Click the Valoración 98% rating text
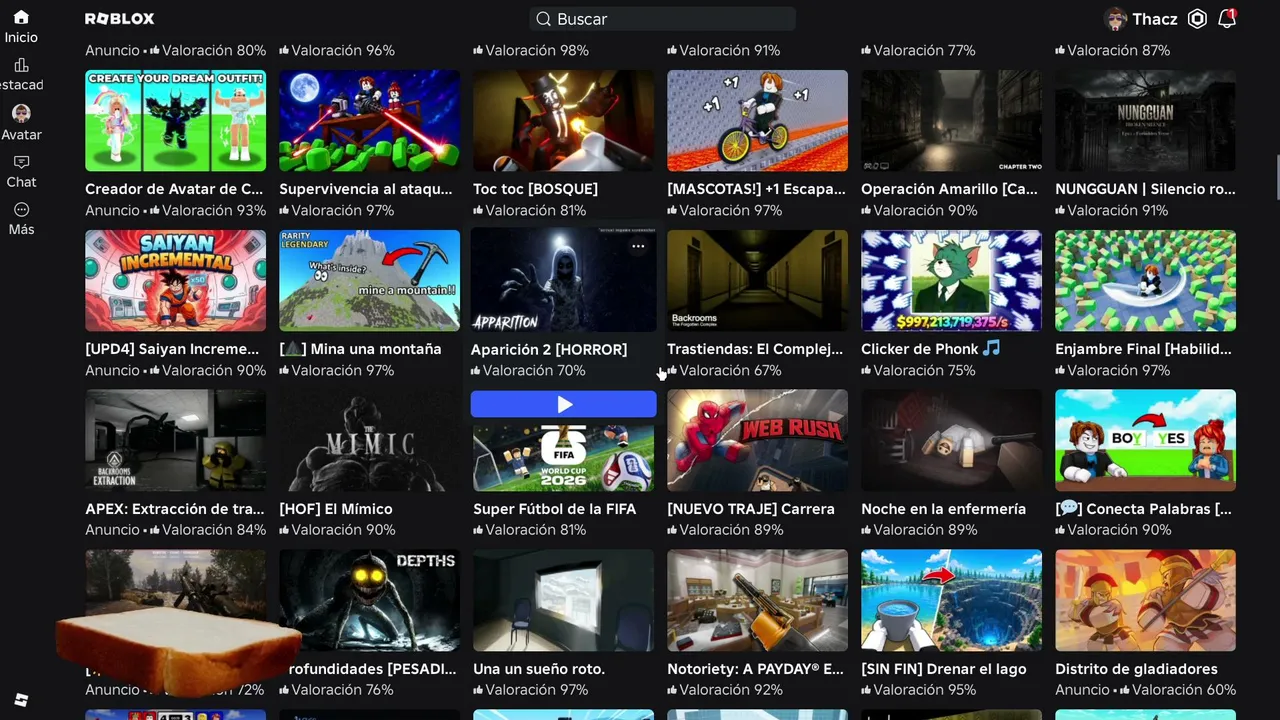 (531, 50)
